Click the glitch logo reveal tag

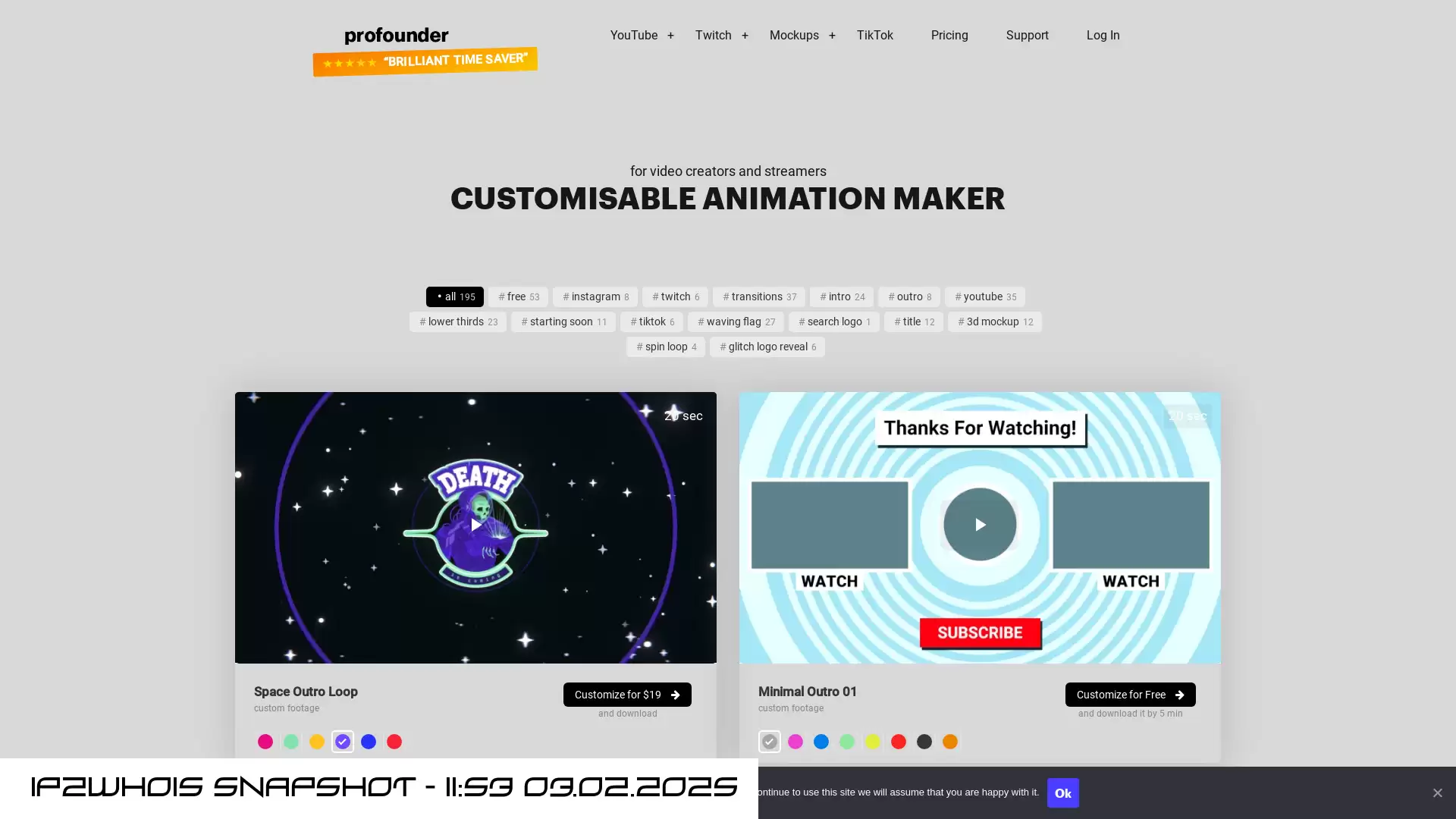click(x=768, y=347)
